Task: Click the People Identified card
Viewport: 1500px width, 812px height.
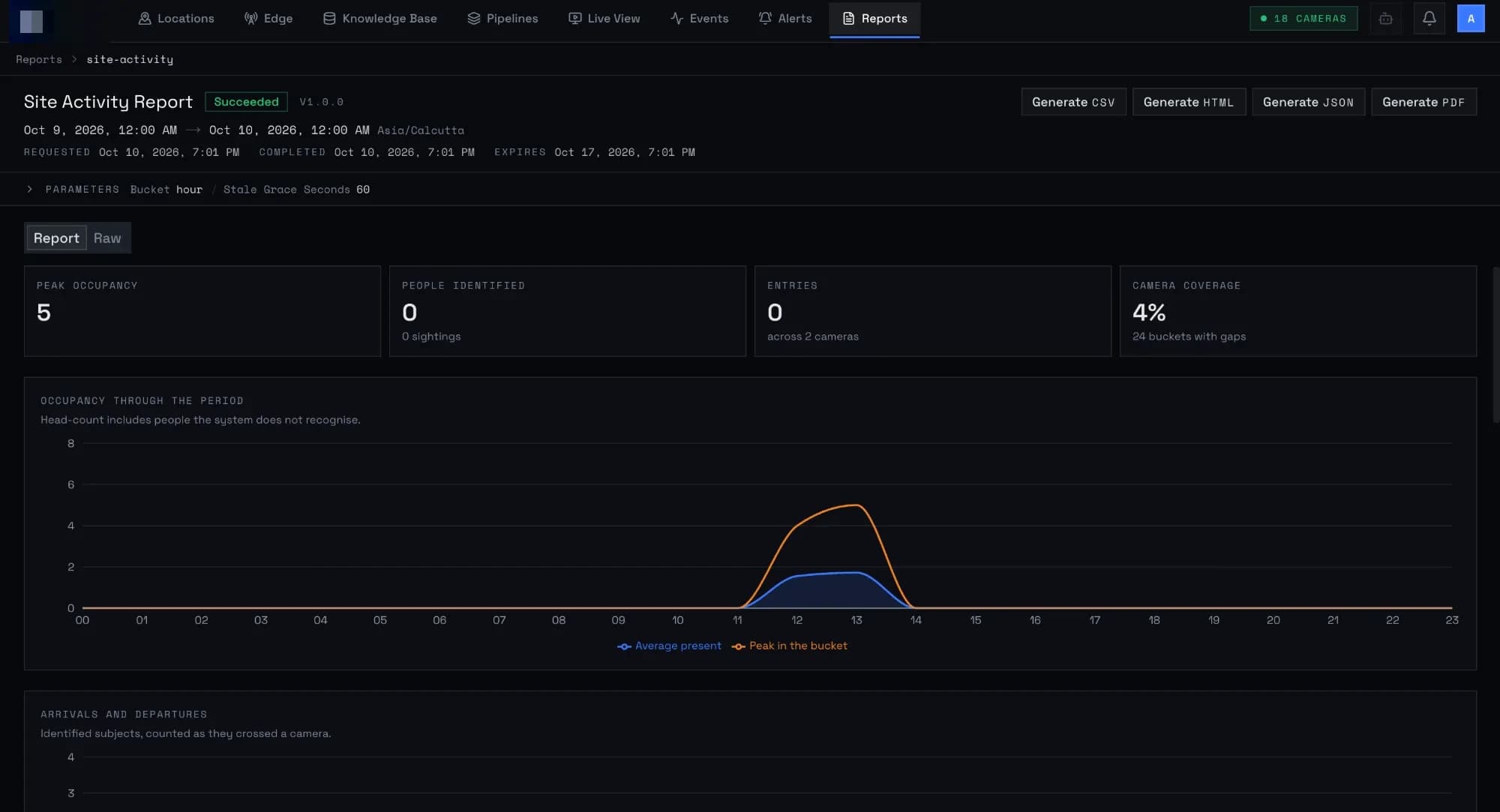Action: click(x=568, y=311)
